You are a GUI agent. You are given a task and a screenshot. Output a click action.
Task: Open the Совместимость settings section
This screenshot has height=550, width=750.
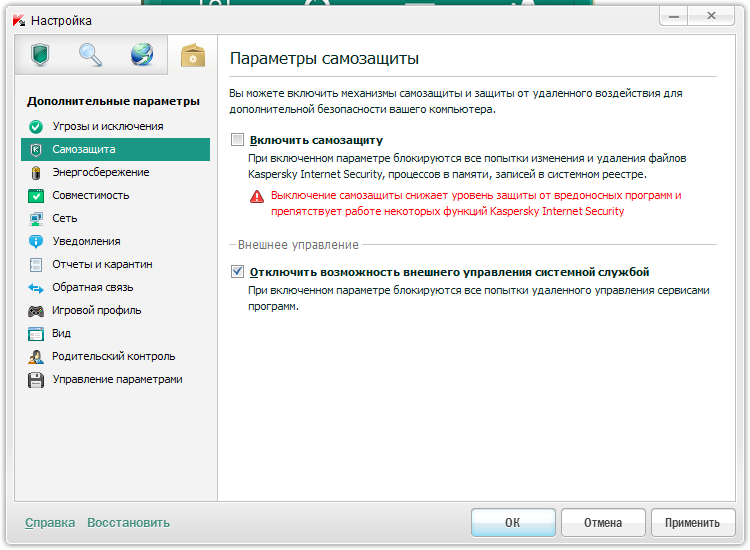[115, 196]
